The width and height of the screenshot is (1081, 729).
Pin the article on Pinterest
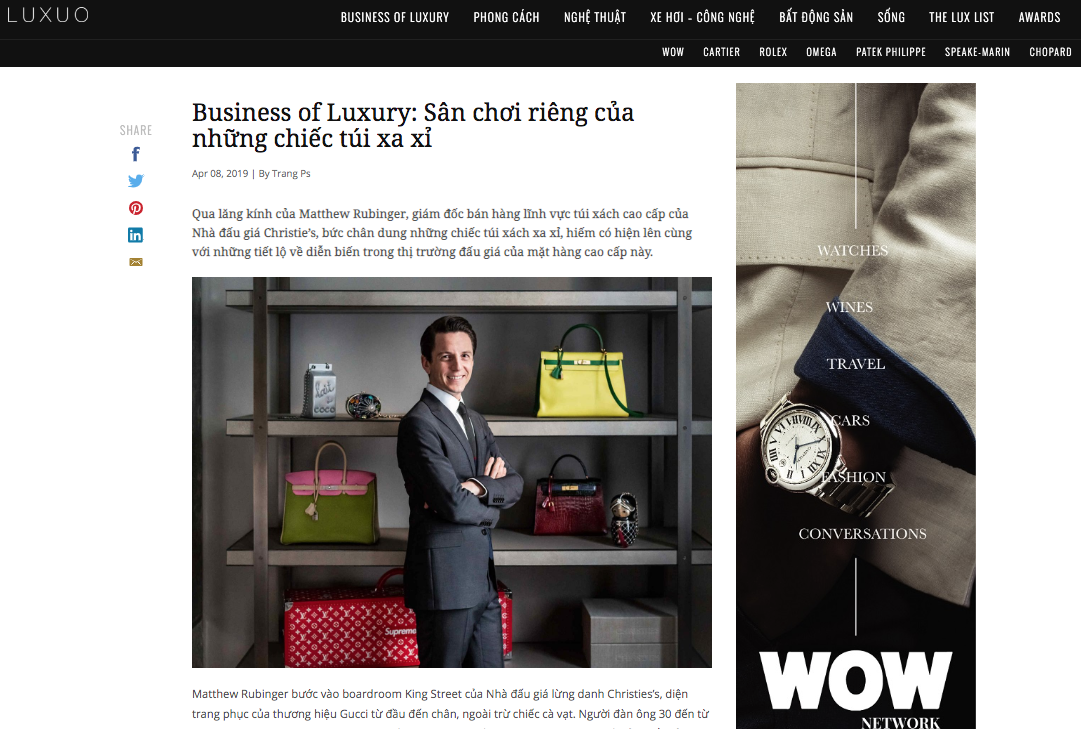tap(136, 208)
